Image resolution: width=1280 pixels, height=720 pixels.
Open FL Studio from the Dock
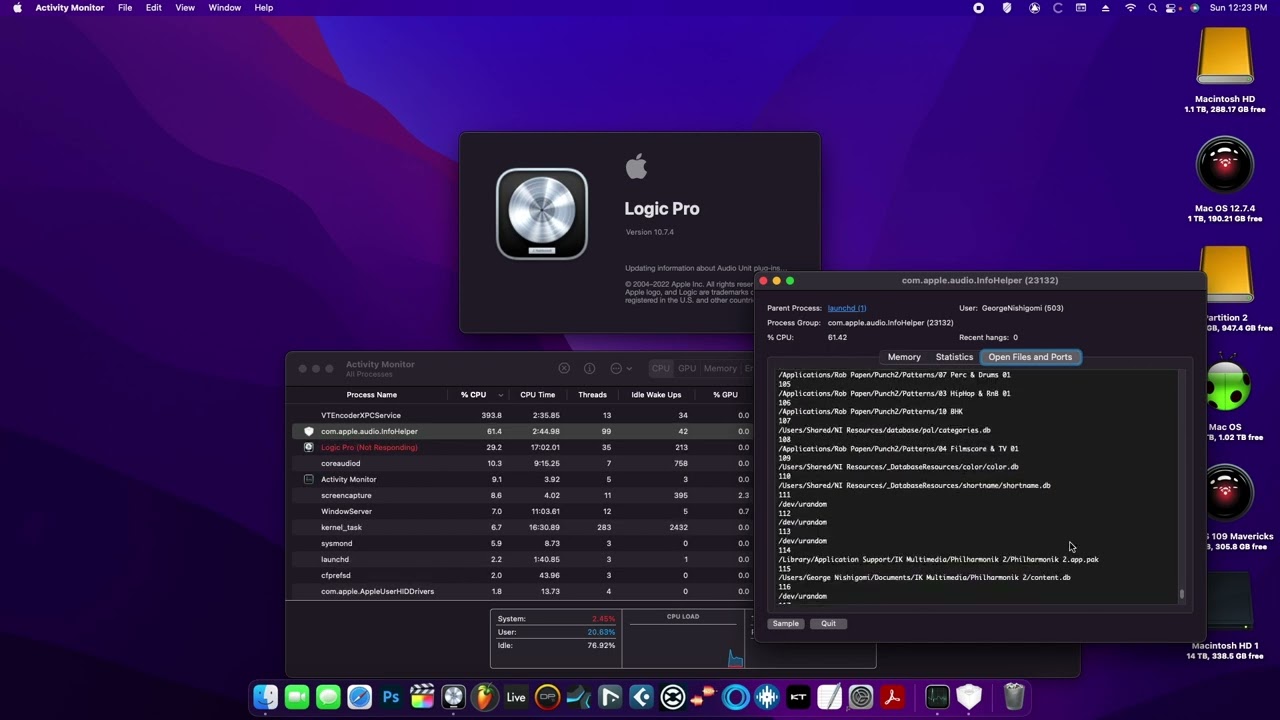point(484,697)
